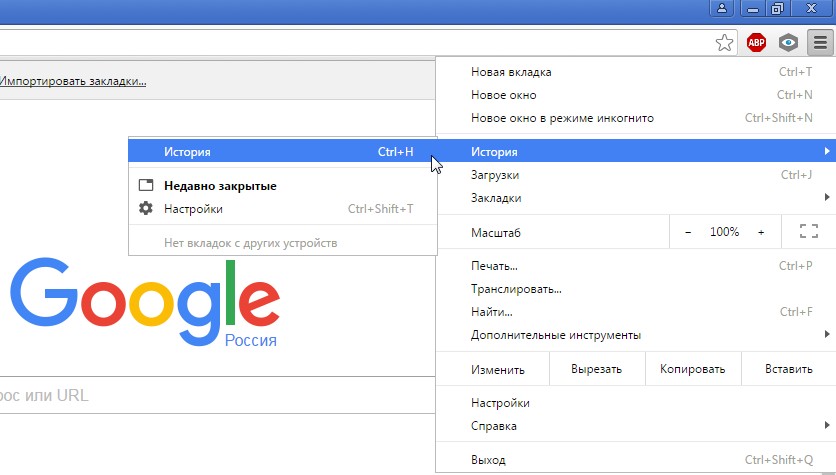Image resolution: width=836 pixels, height=475 pixels.
Task: Click the Вставить button
Action: (789, 369)
